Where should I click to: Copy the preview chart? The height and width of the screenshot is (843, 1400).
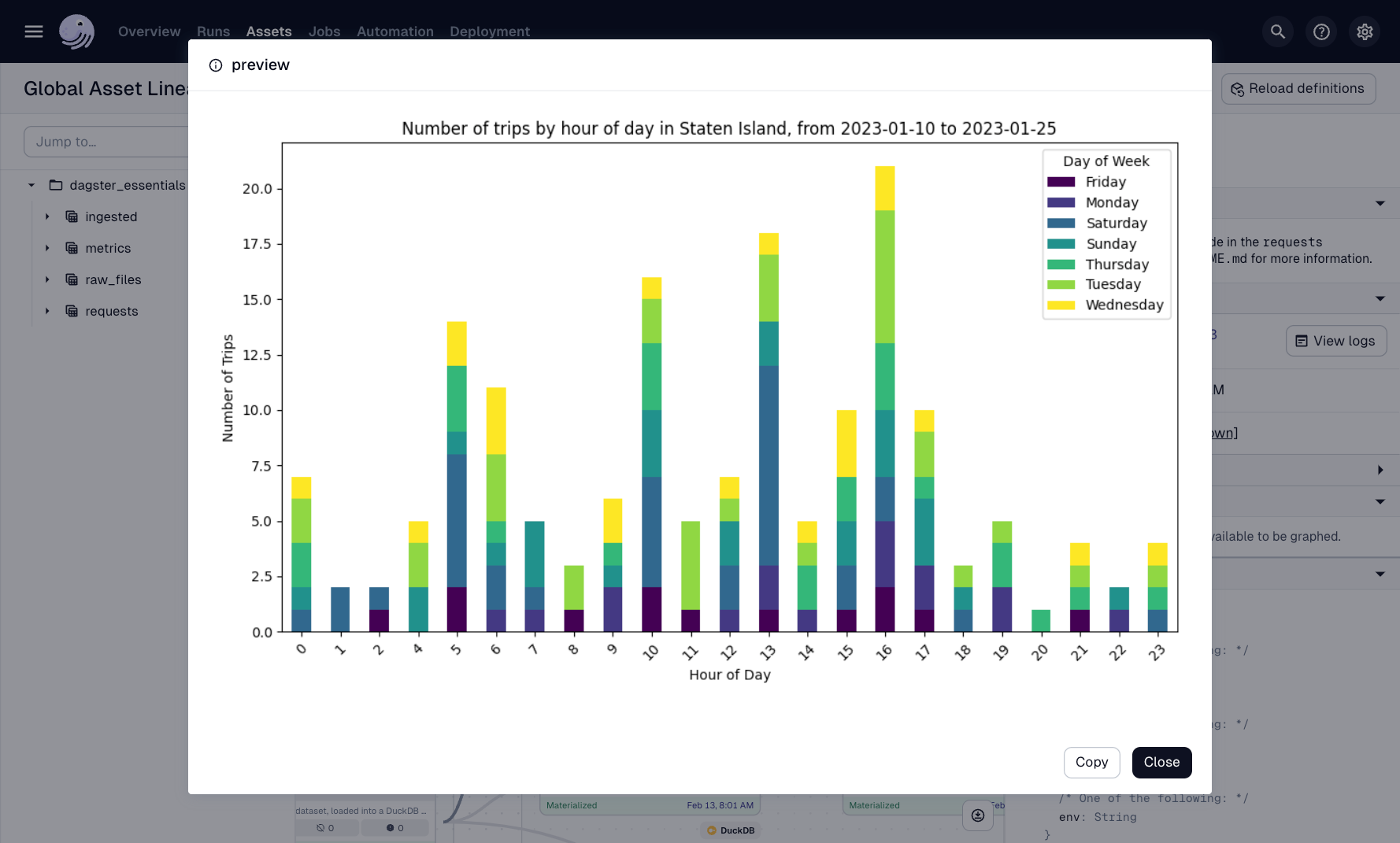(x=1091, y=762)
